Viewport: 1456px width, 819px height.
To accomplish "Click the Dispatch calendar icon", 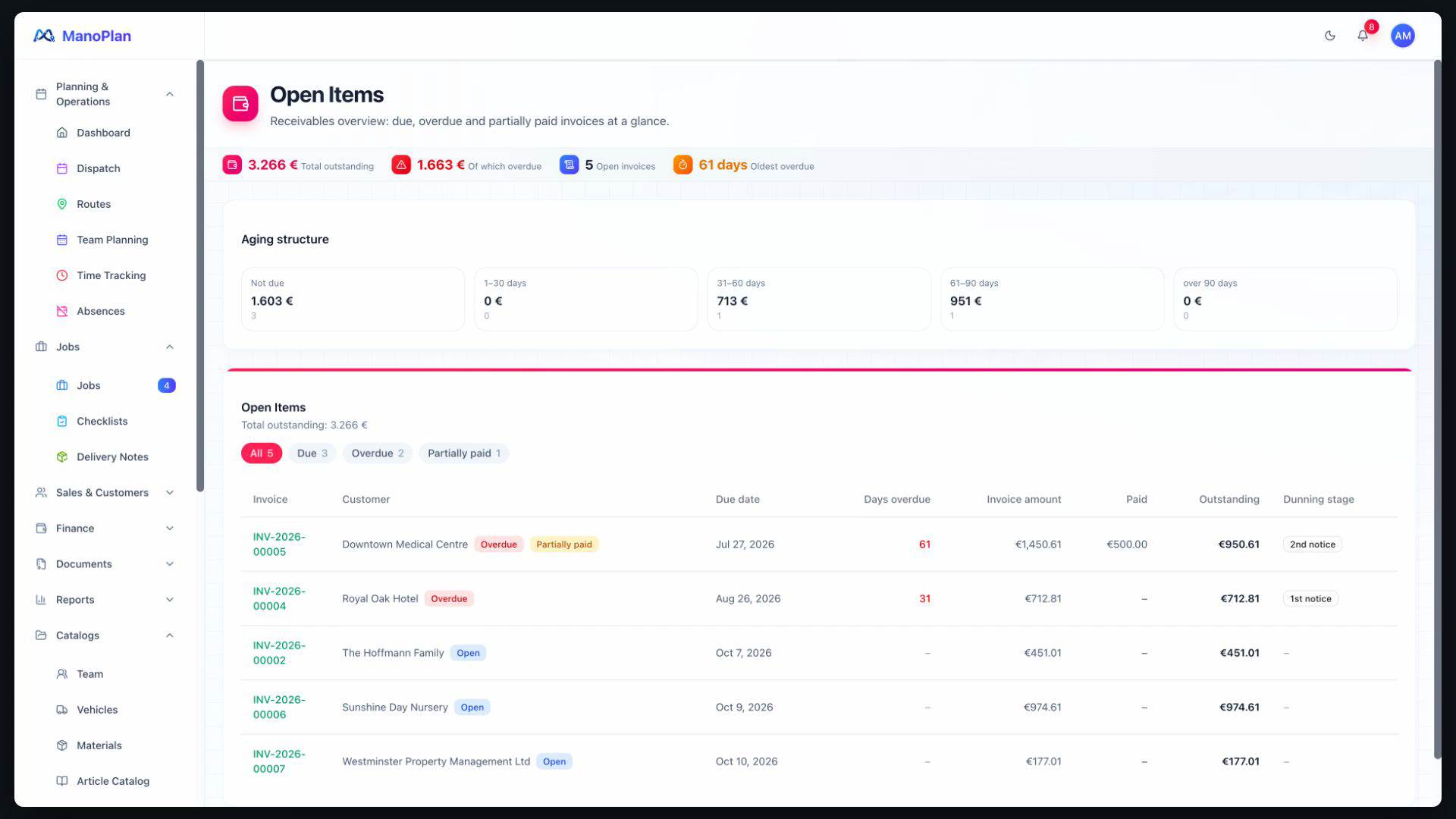I will (62, 168).
